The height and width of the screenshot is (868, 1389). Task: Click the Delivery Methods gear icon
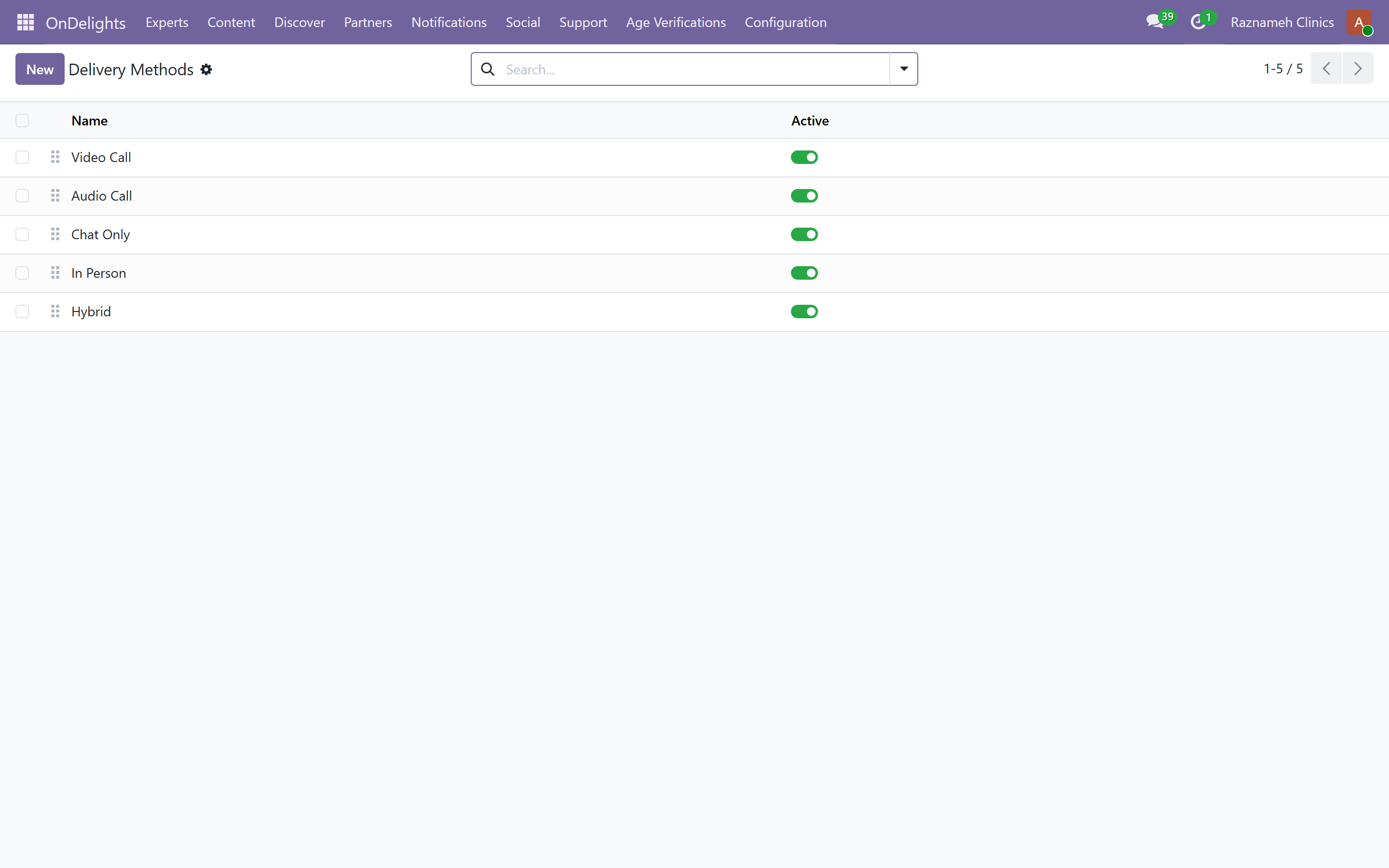tap(206, 69)
